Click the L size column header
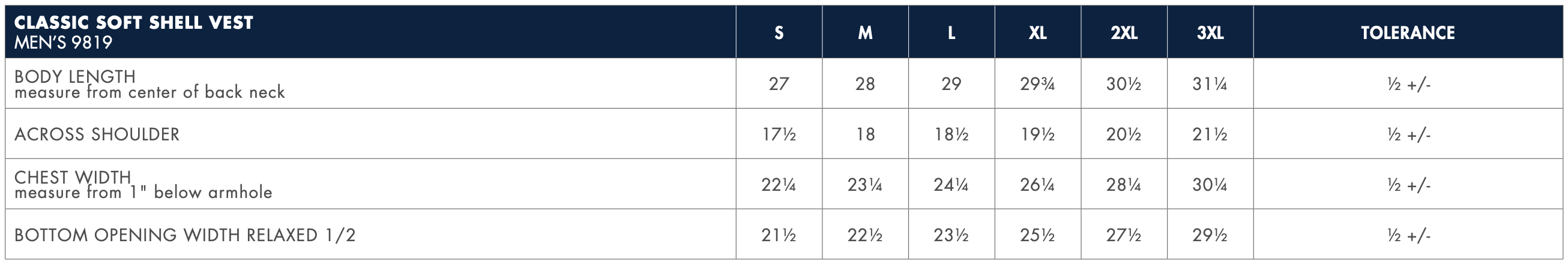1568x264 pixels. click(x=951, y=33)
